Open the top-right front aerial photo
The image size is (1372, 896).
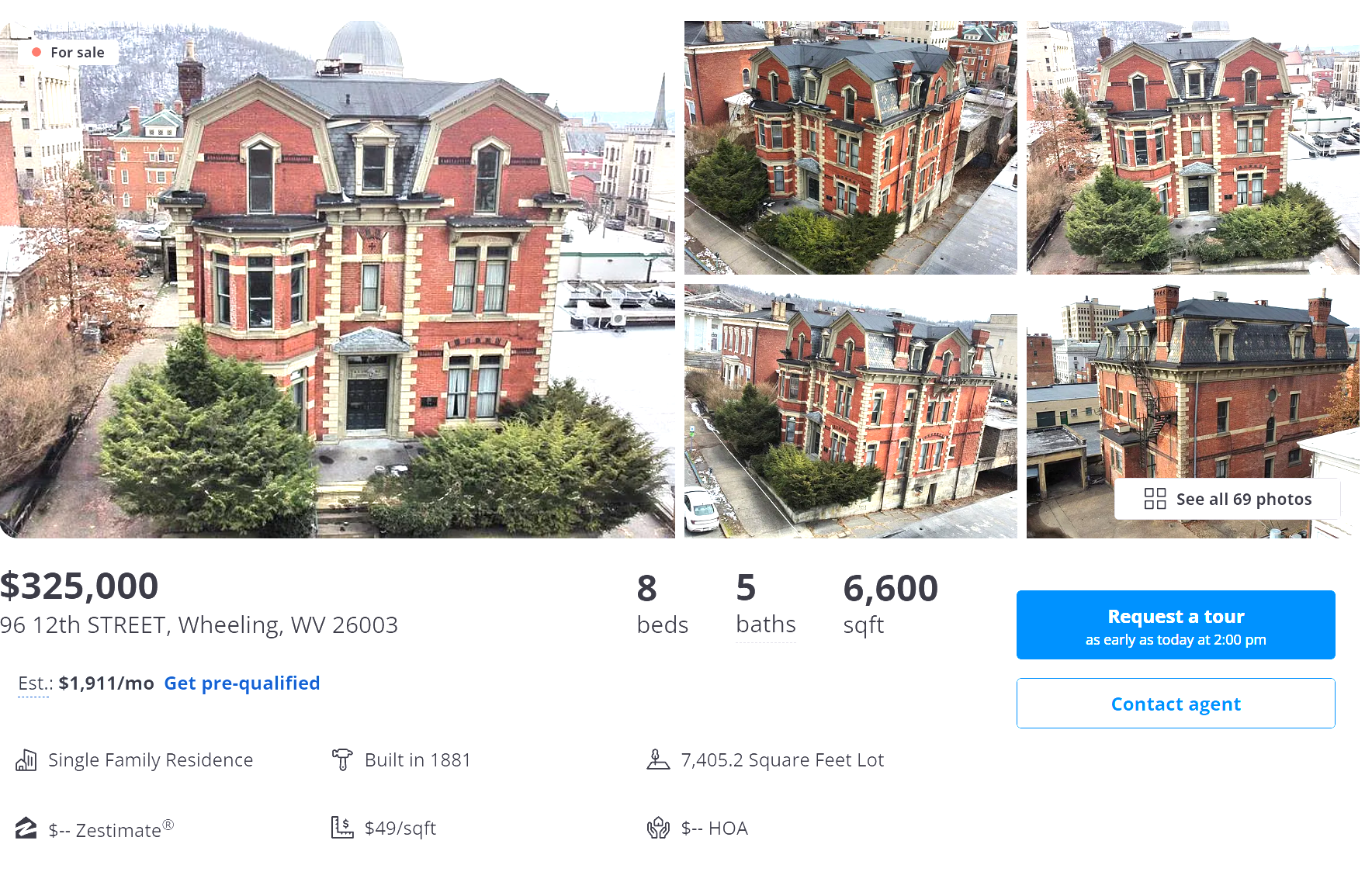click(1193, 147)
